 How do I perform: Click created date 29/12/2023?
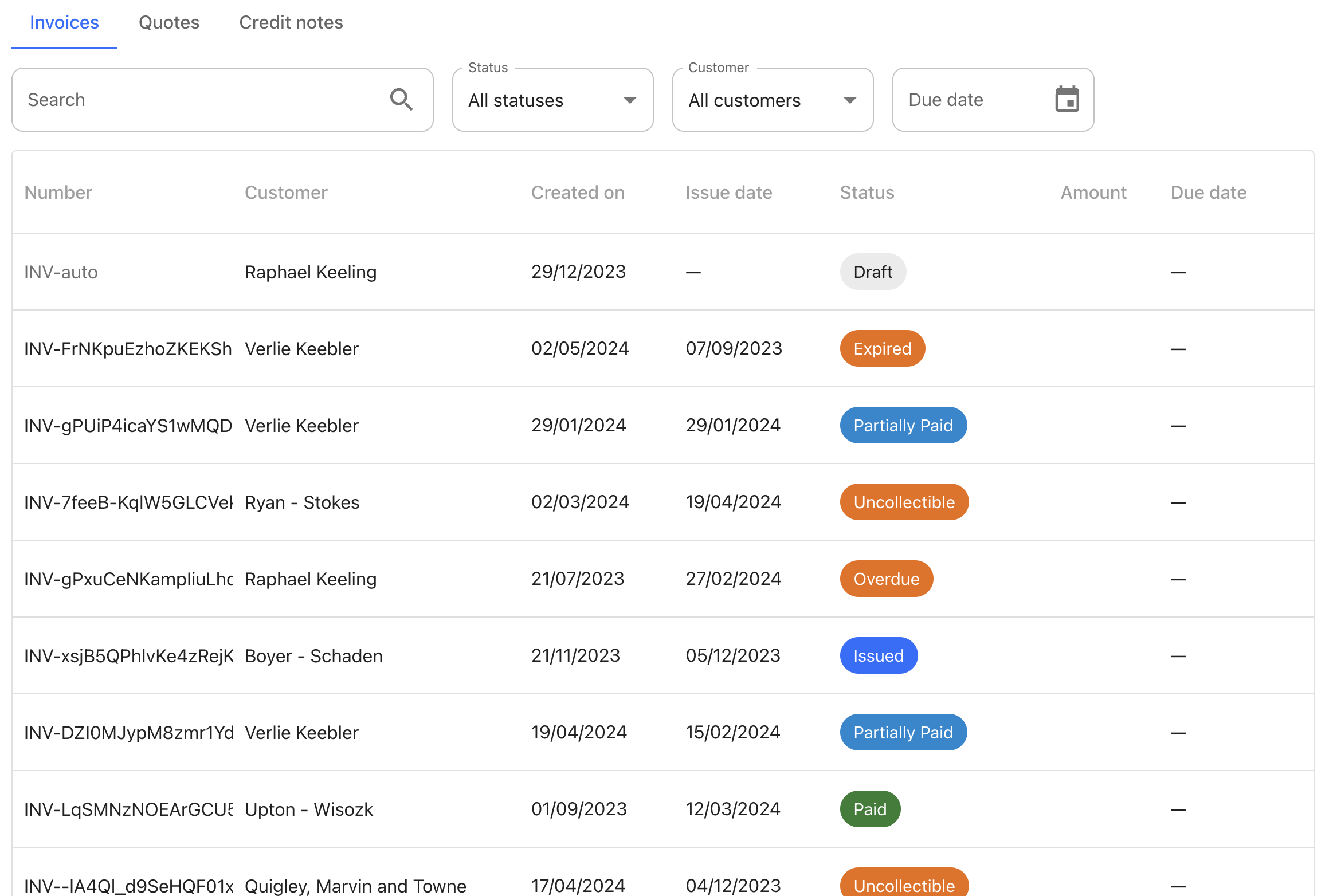(x=578, y=272)
